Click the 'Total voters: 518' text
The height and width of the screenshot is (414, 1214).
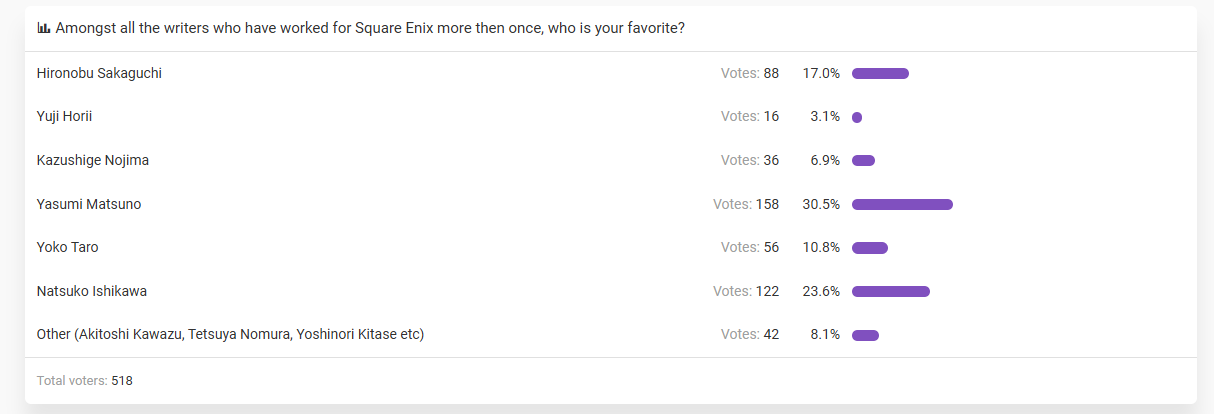[x=85, y=381]
